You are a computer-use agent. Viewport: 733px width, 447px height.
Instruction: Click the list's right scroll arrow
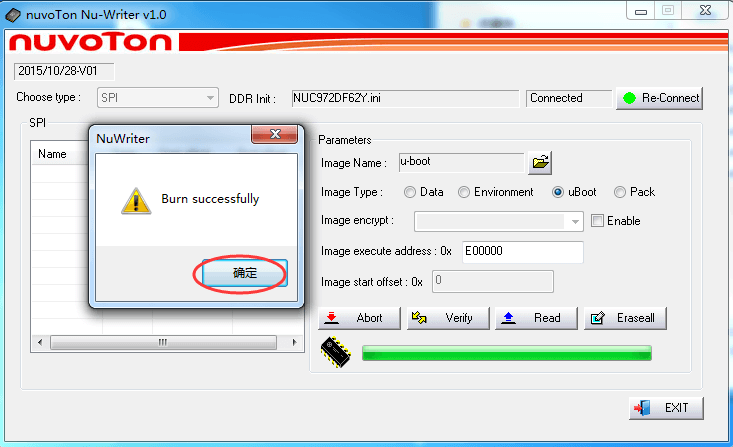tap(294, 342)
